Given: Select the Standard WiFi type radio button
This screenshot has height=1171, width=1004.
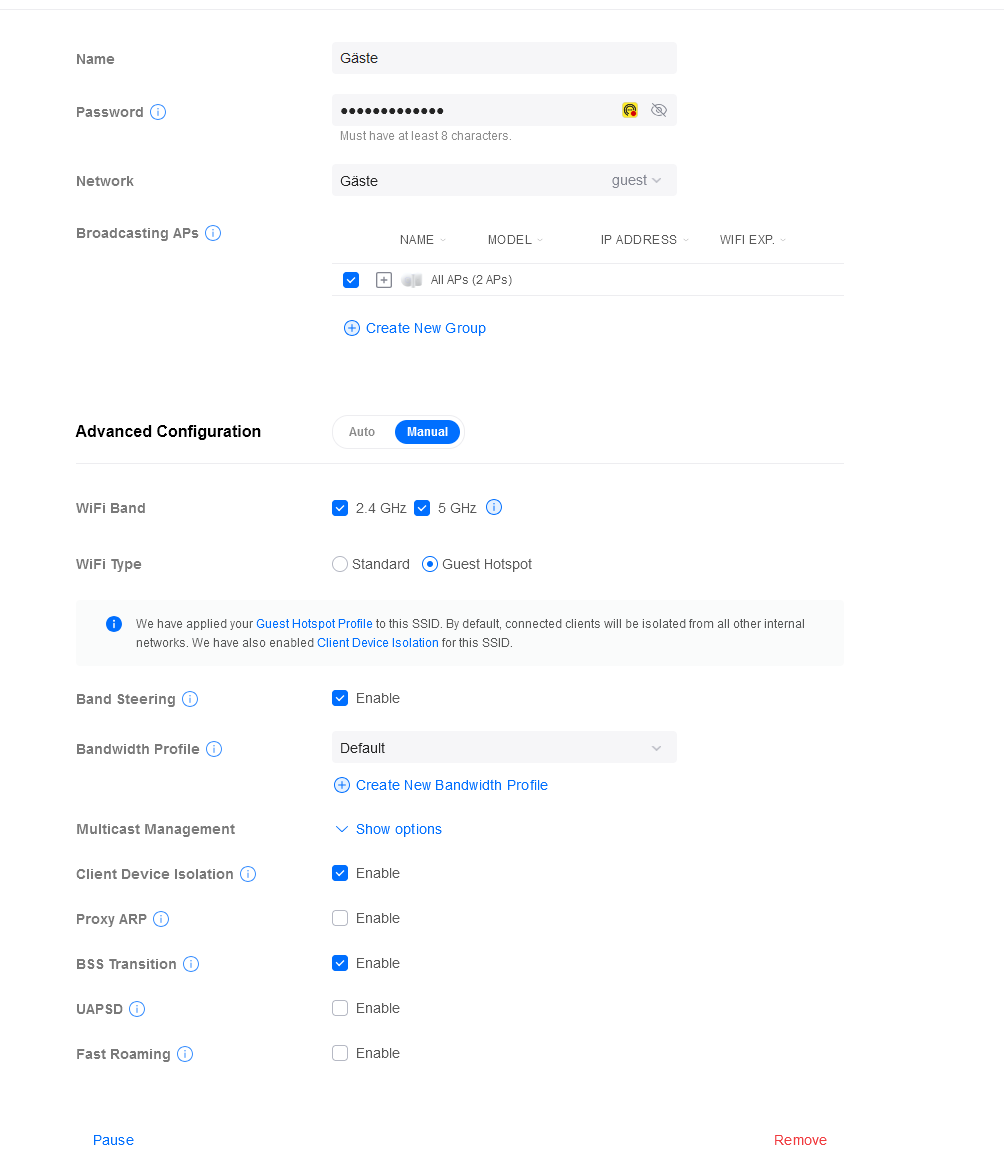Looking at the screenshot, I should [x=340, y=564].
